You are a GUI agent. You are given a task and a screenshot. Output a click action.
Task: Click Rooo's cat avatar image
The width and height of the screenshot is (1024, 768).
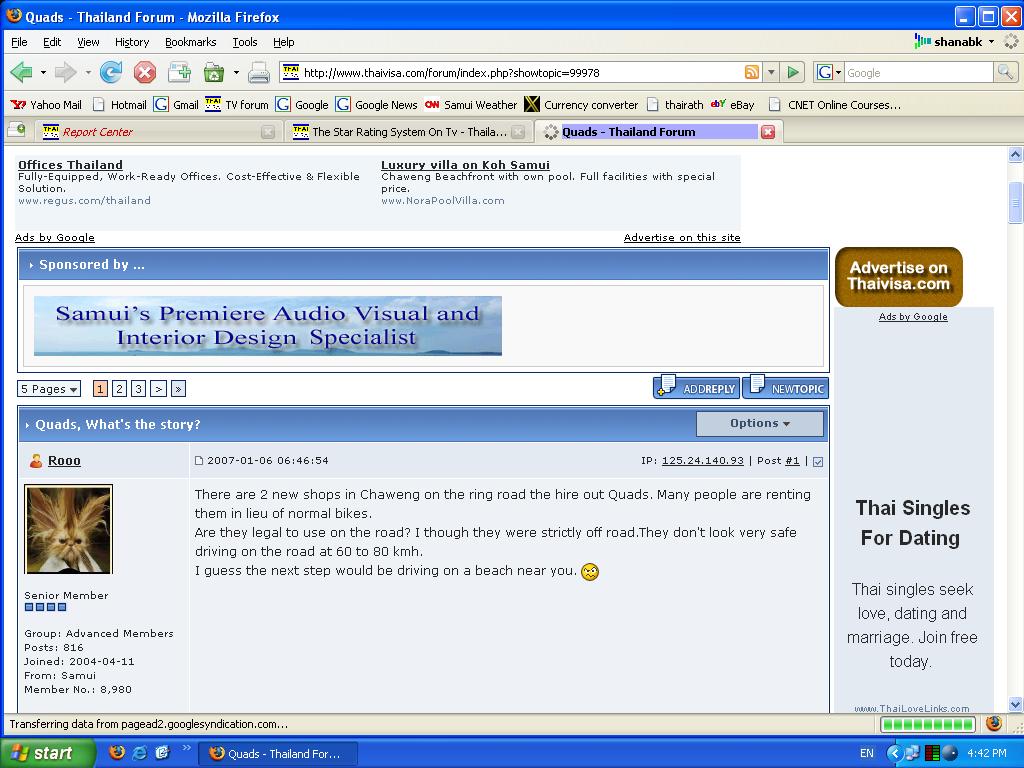69,529
